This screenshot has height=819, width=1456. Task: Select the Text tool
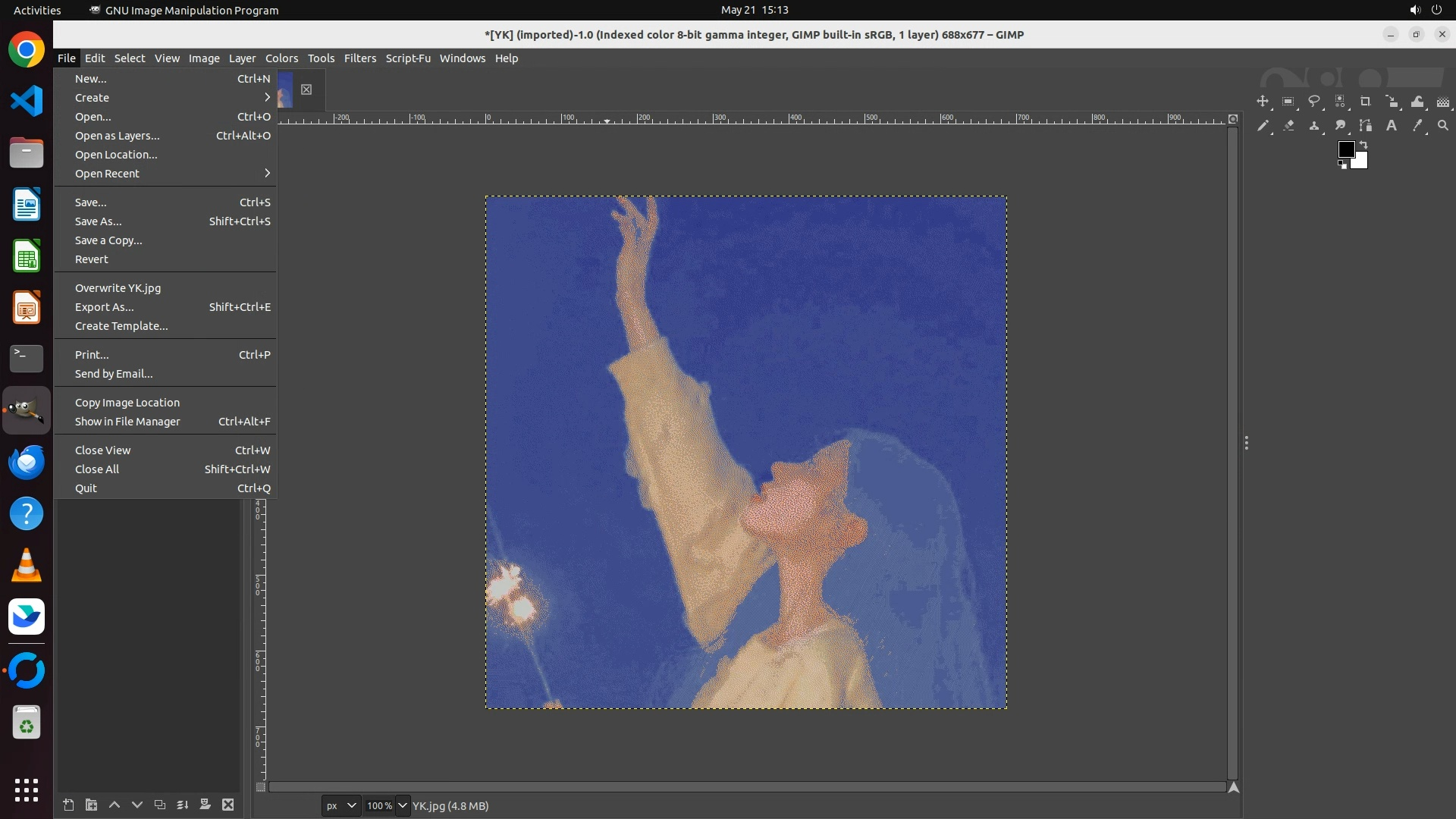(1392, 126)
